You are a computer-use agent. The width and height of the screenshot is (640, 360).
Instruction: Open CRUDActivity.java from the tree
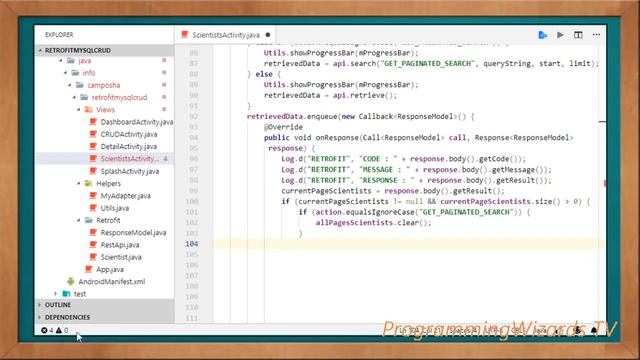(x=129, y=134)
